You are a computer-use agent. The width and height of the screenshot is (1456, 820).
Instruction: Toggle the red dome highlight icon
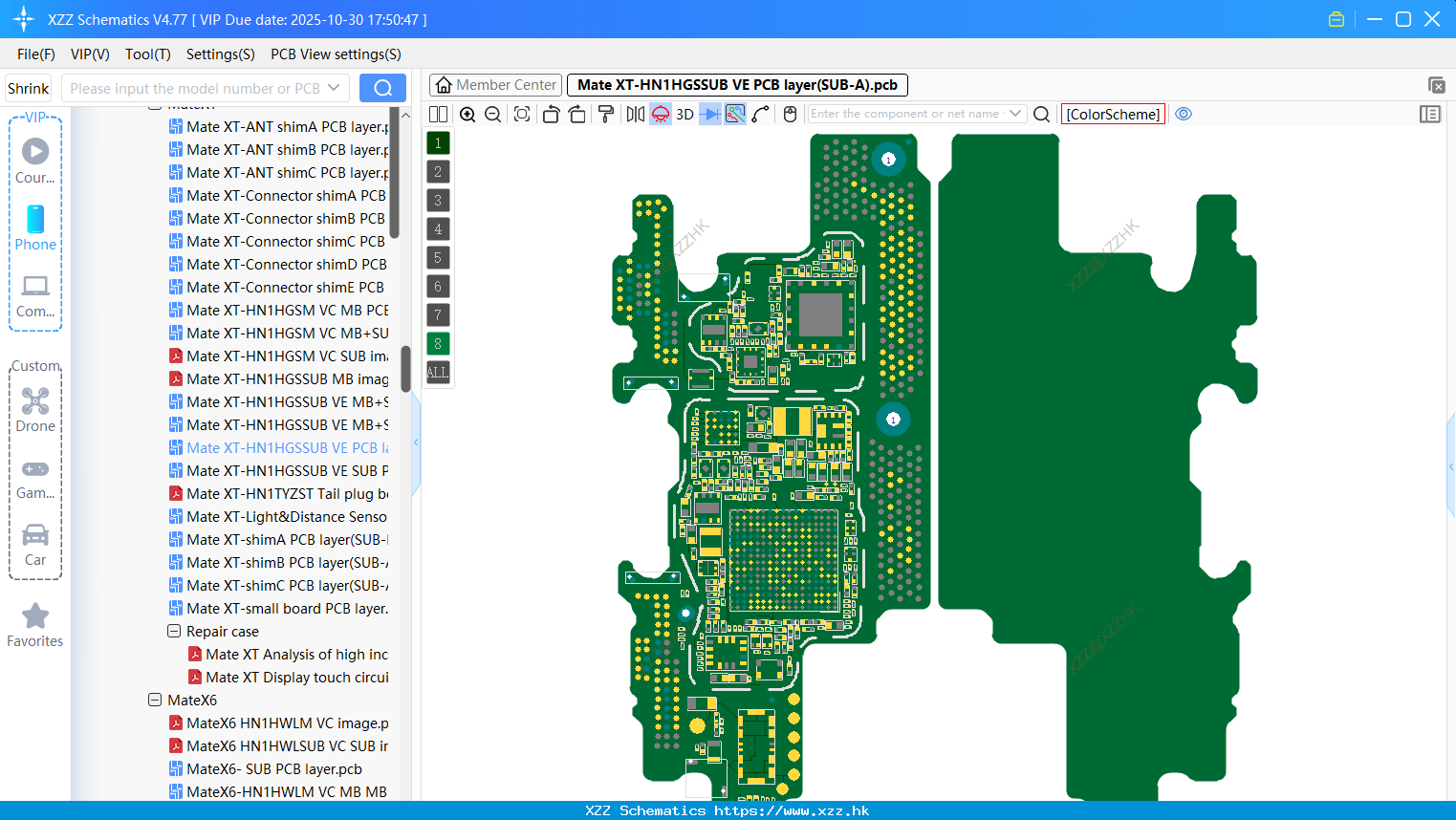661,114
